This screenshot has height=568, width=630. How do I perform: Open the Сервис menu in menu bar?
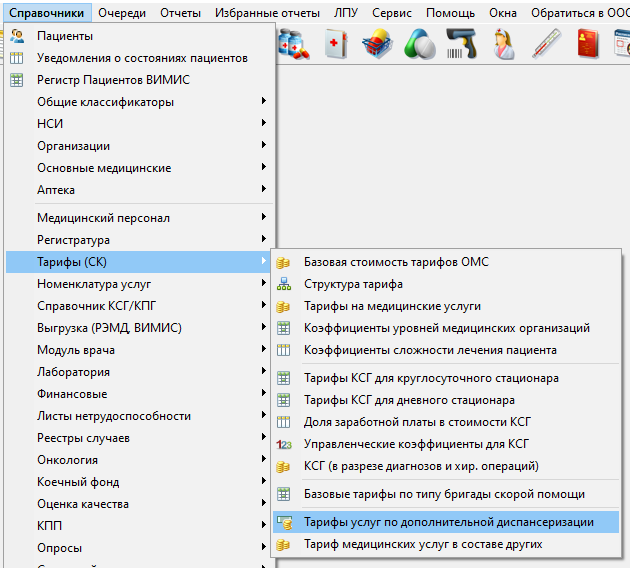391,13
